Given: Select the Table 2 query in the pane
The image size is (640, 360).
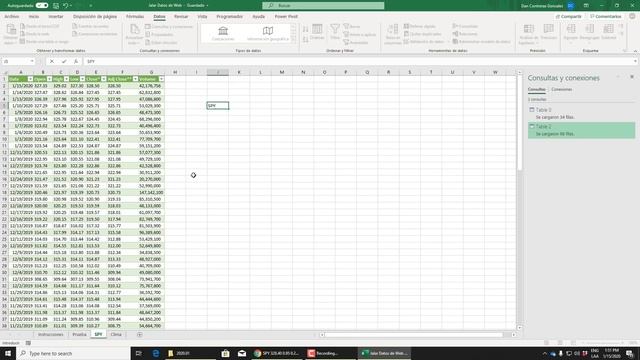Looking at the screenshot, I should 581,130.
